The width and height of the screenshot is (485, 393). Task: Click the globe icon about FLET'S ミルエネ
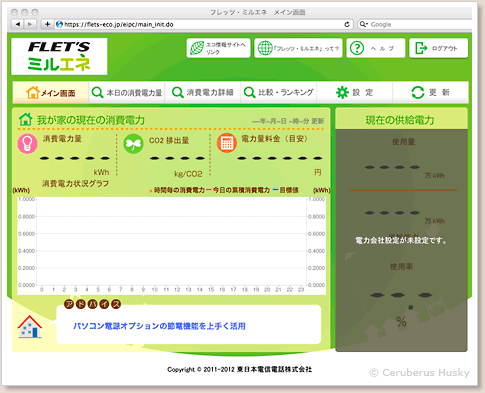pyautogui.click(x=265, y=48)
